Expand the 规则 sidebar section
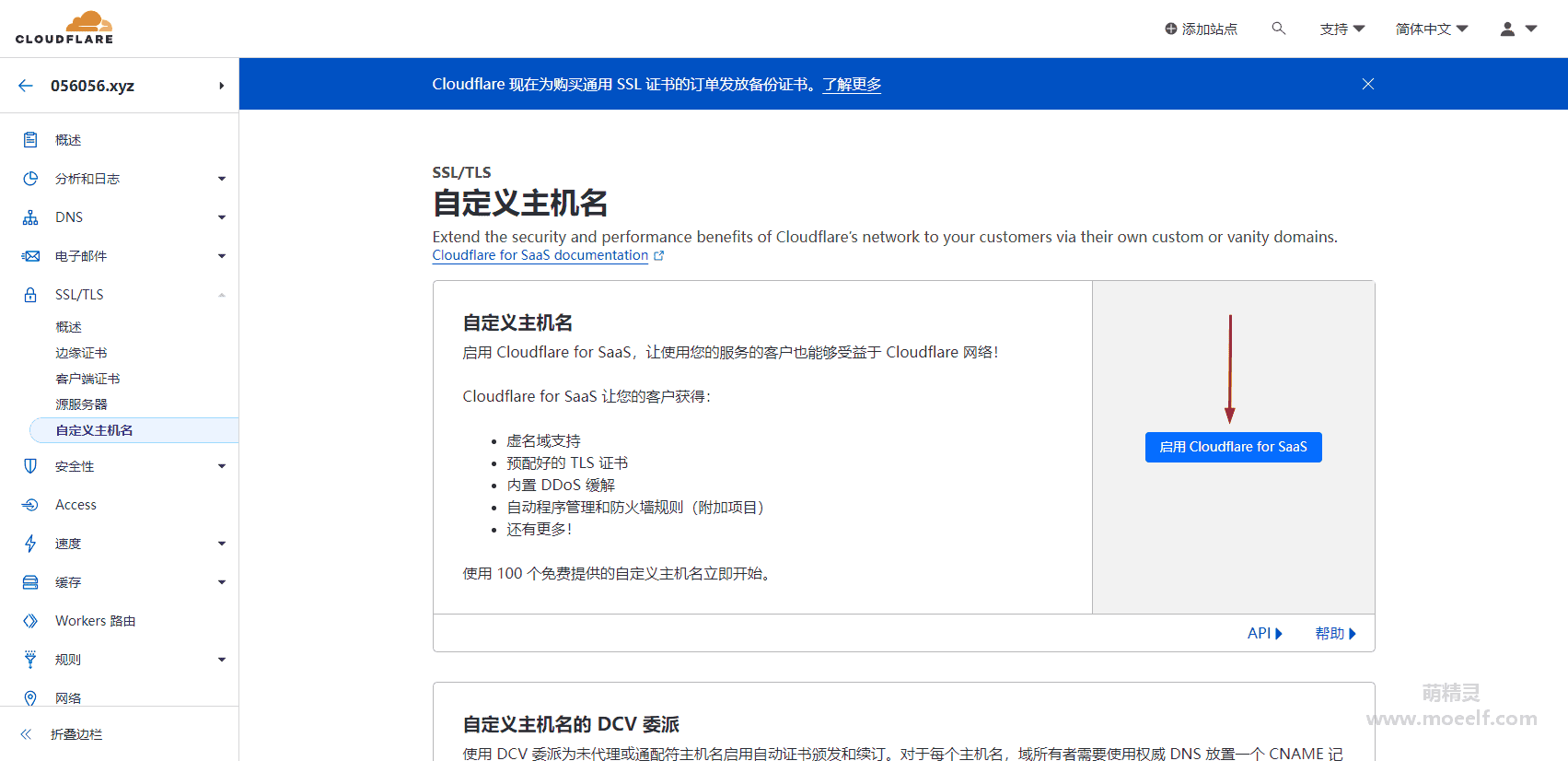Screen dimensions: 1568x761 [x=222, y=660]
